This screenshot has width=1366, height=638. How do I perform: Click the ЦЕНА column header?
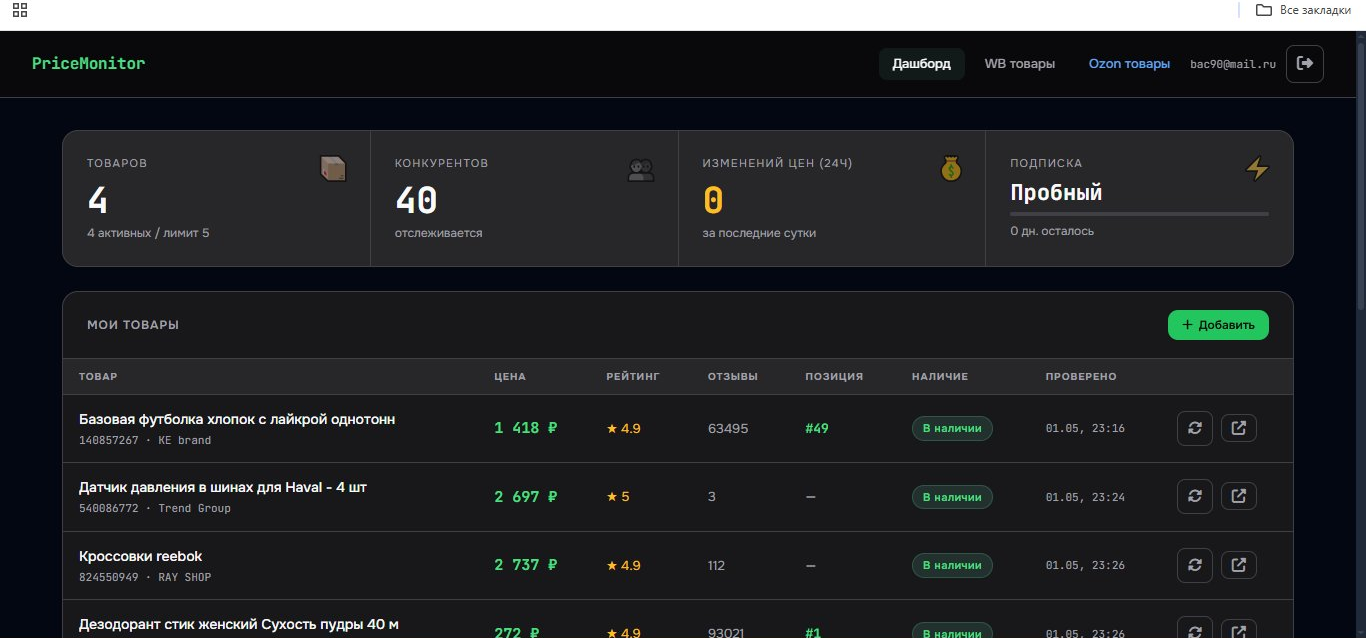coord(510,377)
